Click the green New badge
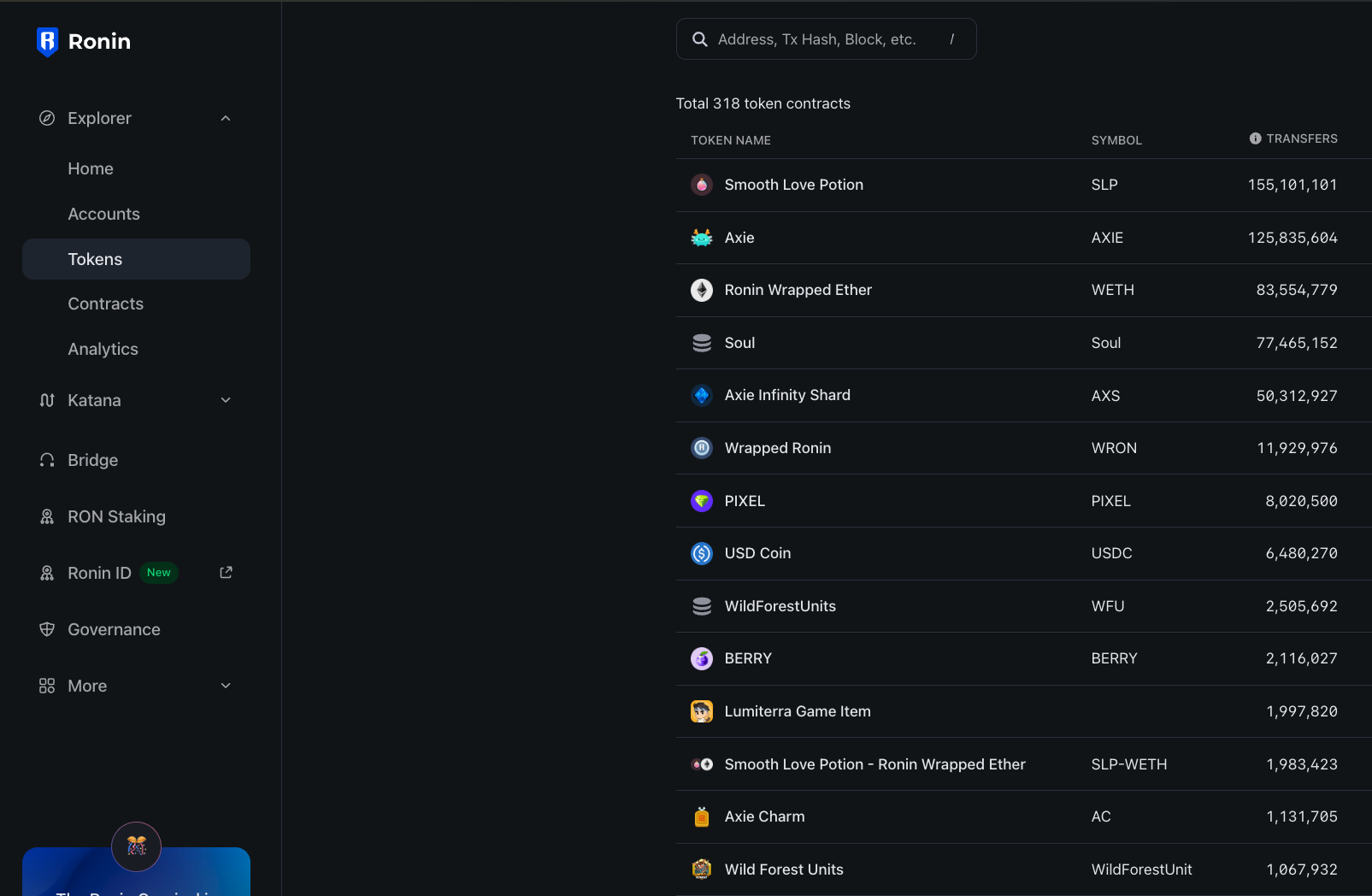This screenshot has width=1372, height=896. (x=159, y=573)
